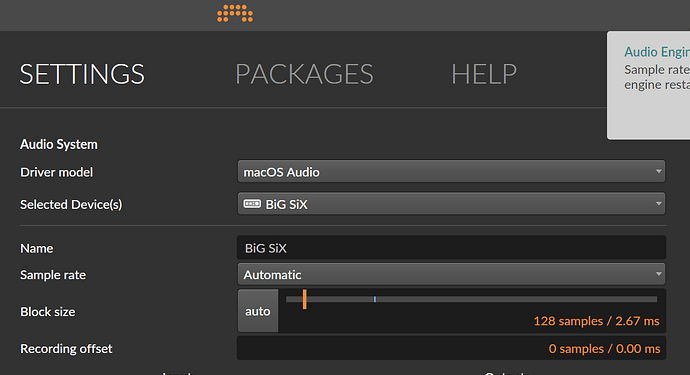Click the Audio Engine notification popup
Image resolution: width=690 pixels, height=375 pixels.
point(649,85)
